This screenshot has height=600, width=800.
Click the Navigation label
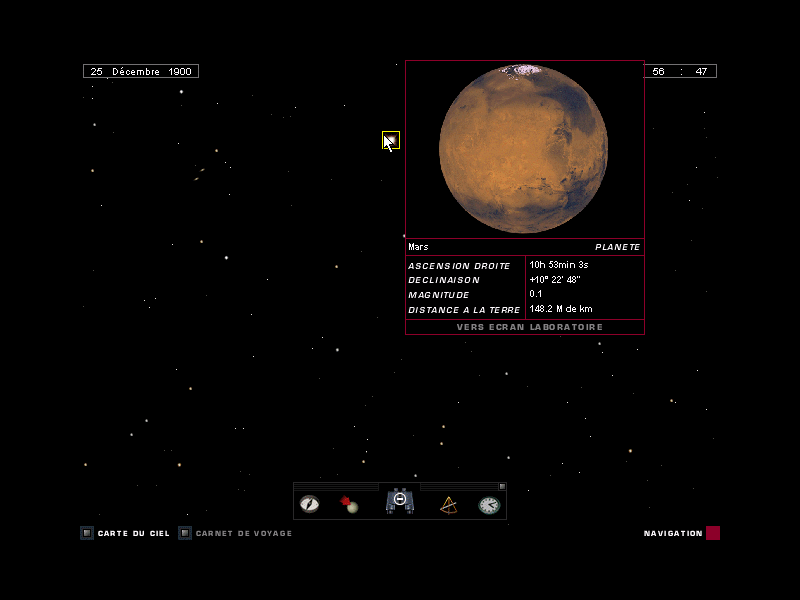pyautogui.click(x=673, y=533)
